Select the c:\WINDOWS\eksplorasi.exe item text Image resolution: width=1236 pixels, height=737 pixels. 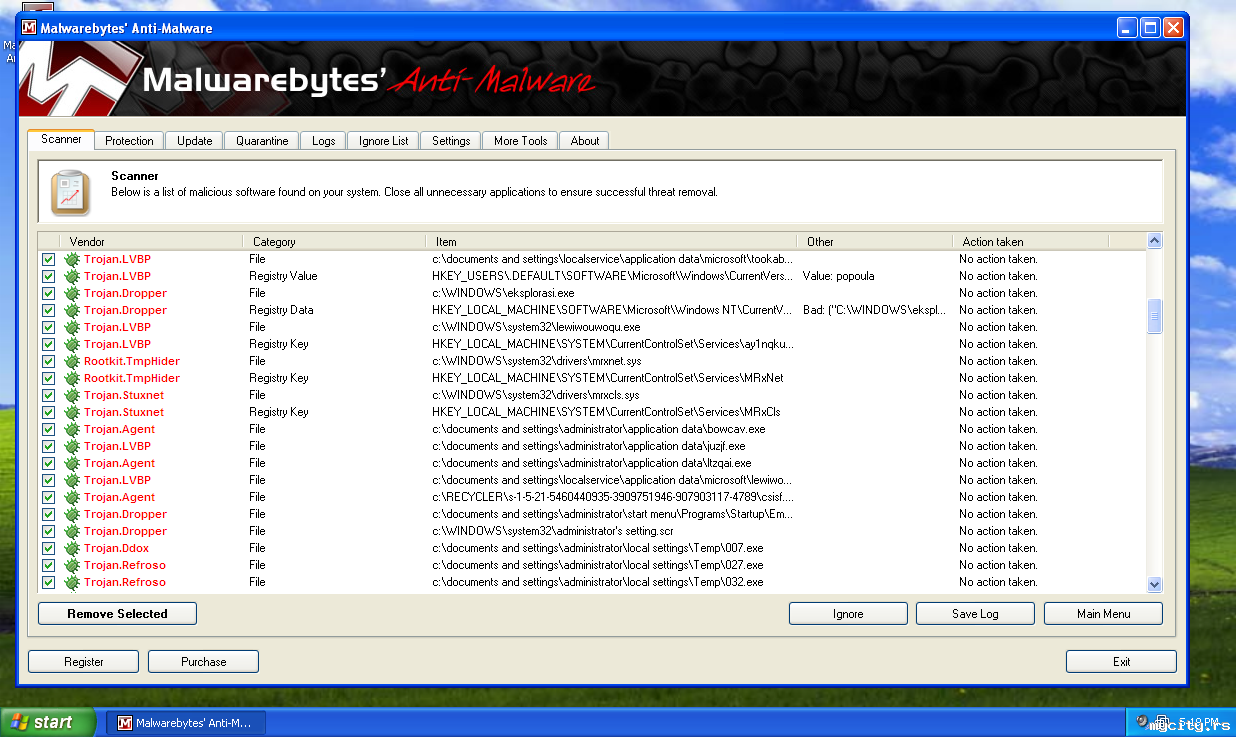[x=503, y=293]
